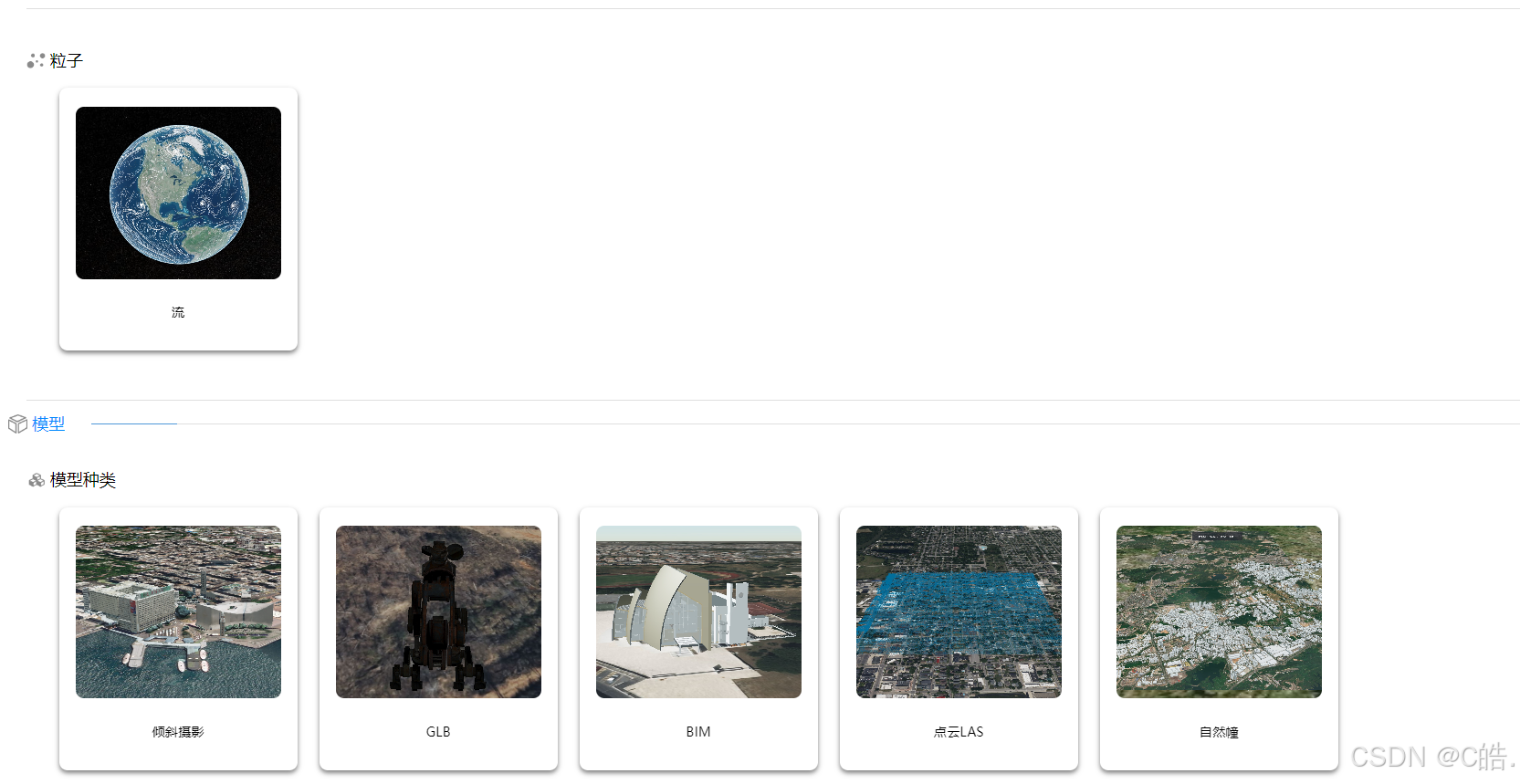
Task: Open the earth globe thumbnail
Action: (178, 193)
